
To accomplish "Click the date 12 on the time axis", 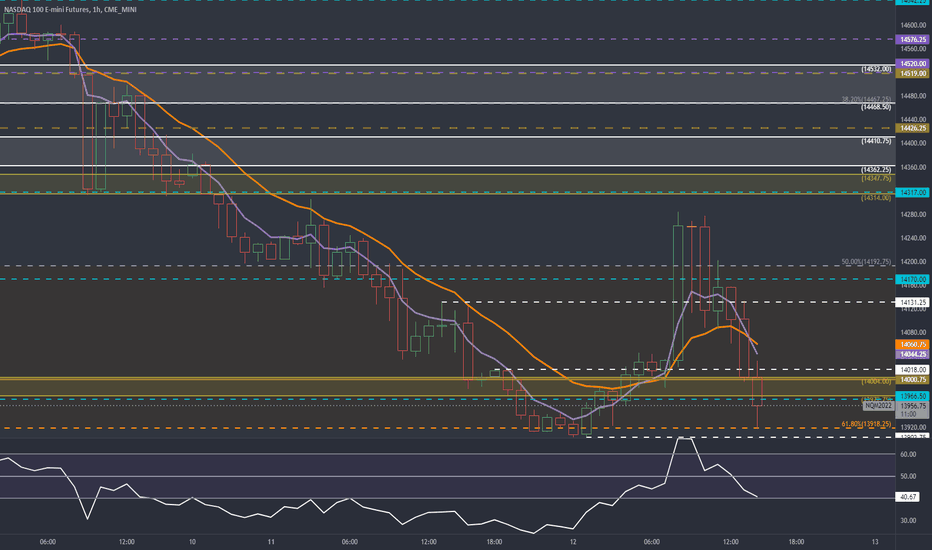I will [573, 542].
